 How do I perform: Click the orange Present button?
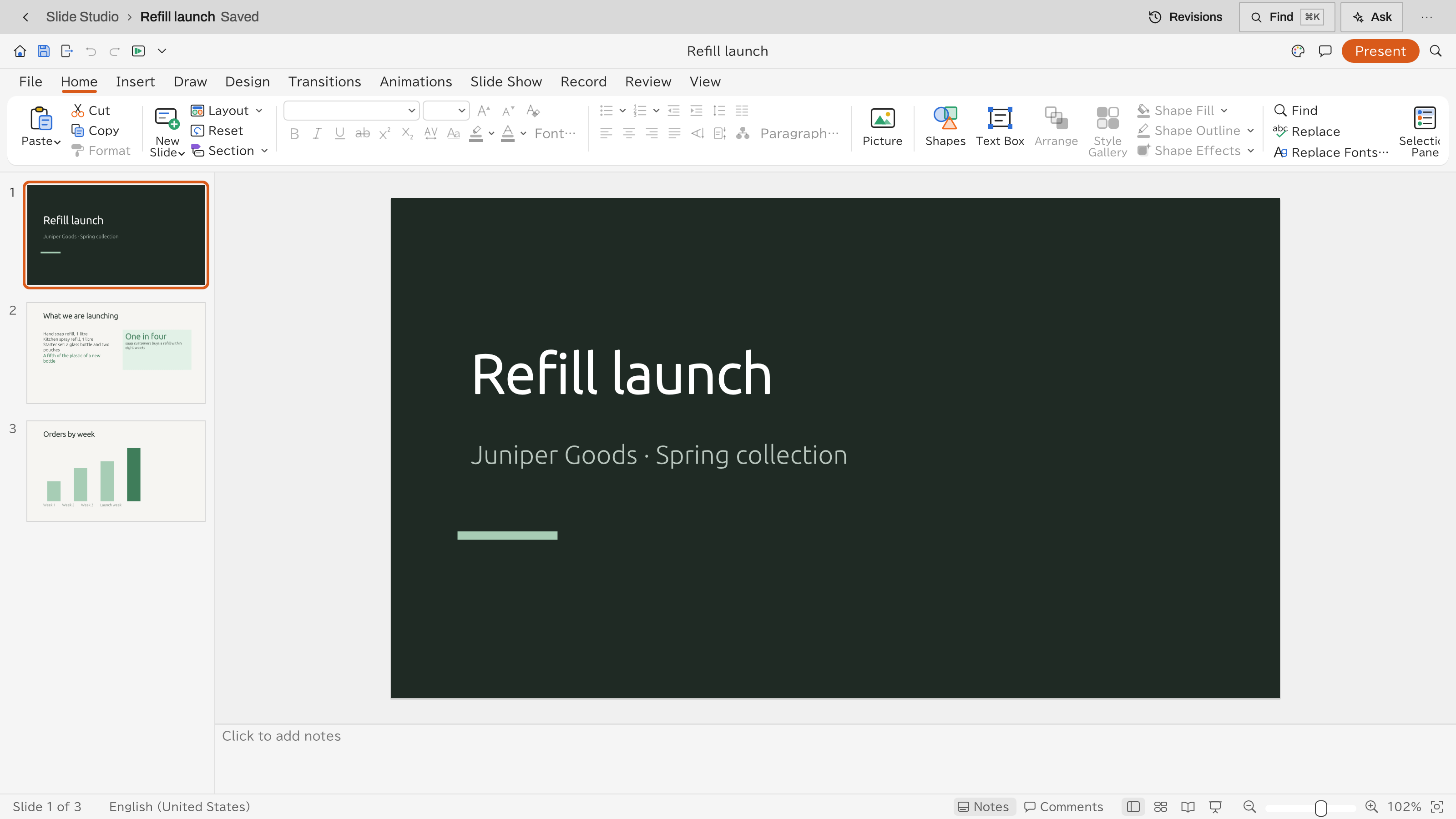1380,51
